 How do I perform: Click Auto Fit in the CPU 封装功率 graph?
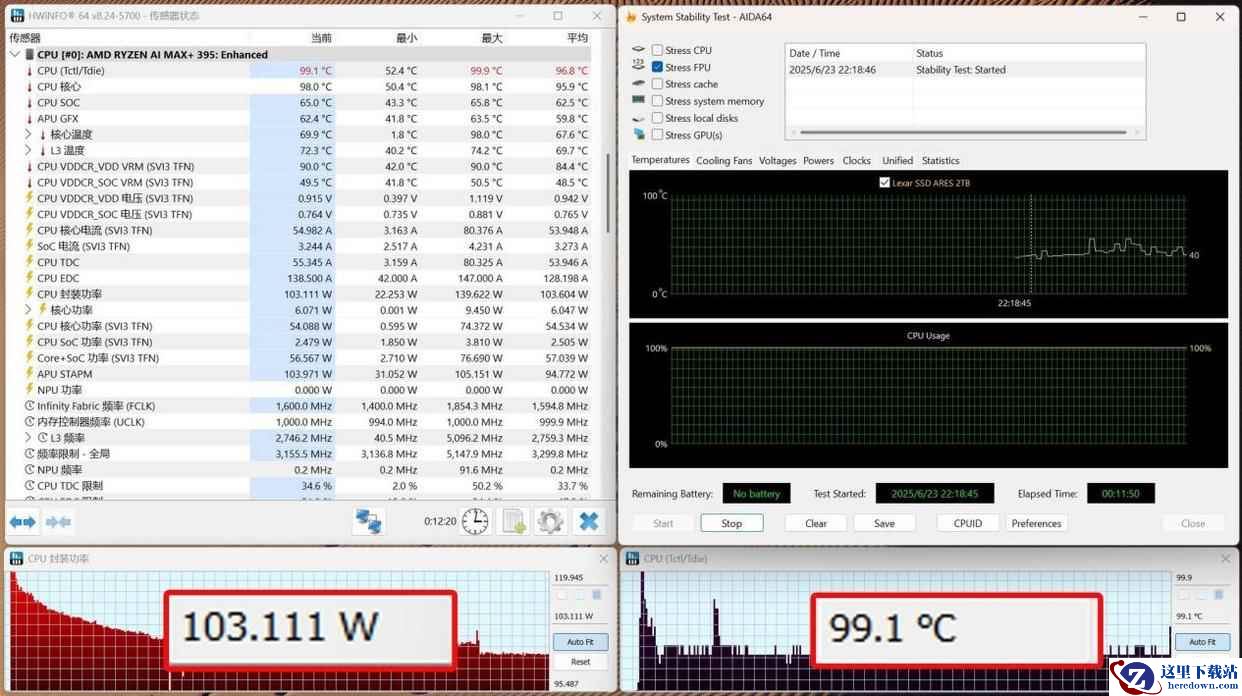[580, 642]
